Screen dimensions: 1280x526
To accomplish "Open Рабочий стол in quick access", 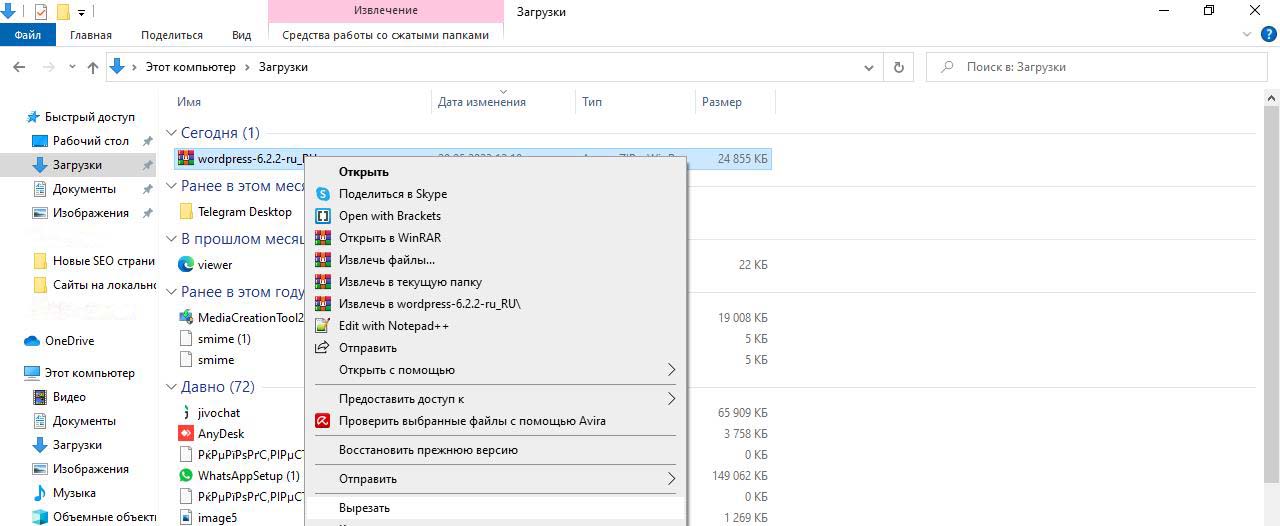I will pyautogui.click(x=90, y=141).
